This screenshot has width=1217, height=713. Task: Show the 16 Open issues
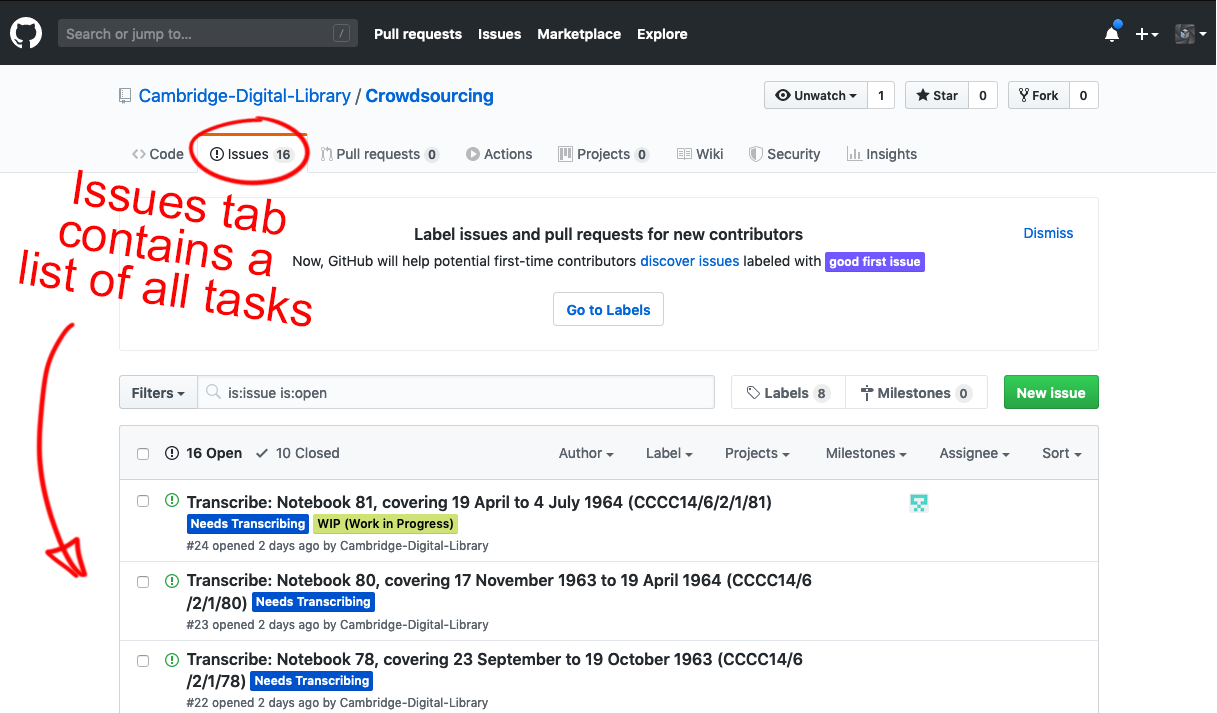pyautogui.click(x=204, y=453)
